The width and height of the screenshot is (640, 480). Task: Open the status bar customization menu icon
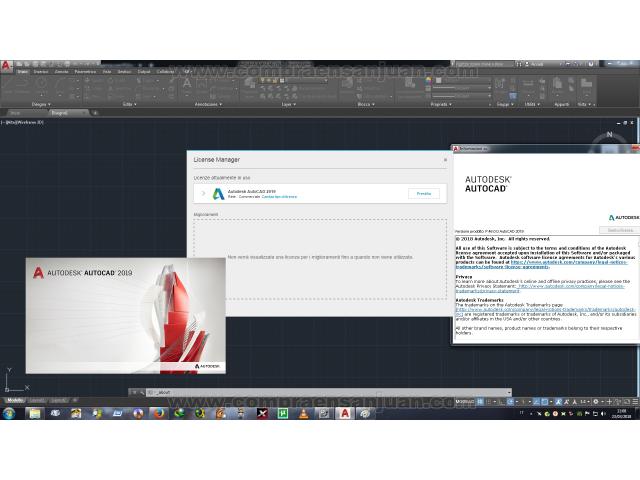coord(635,402)
